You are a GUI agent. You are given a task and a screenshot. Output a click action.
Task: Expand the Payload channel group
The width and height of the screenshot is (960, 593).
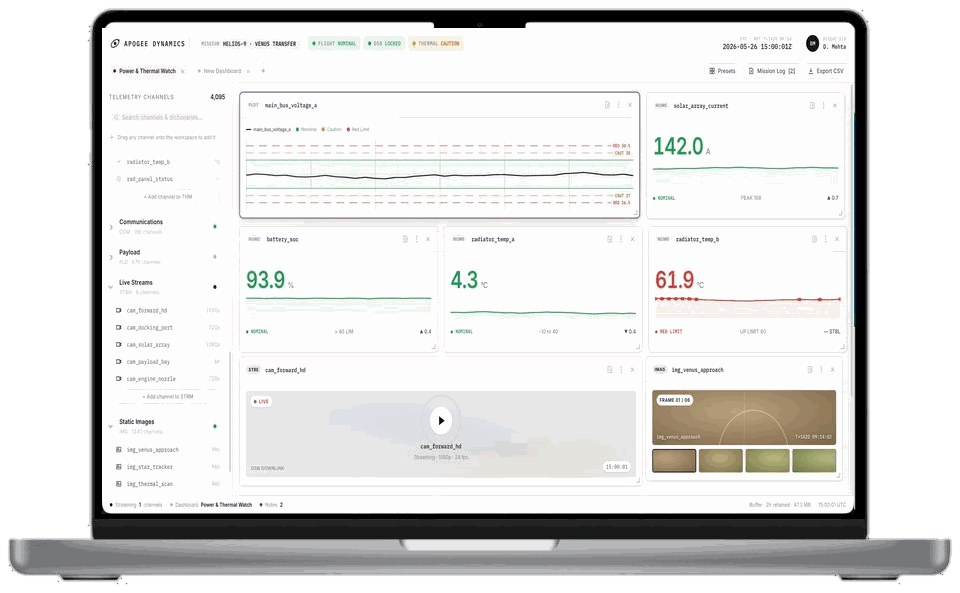[x=111, y=257]
